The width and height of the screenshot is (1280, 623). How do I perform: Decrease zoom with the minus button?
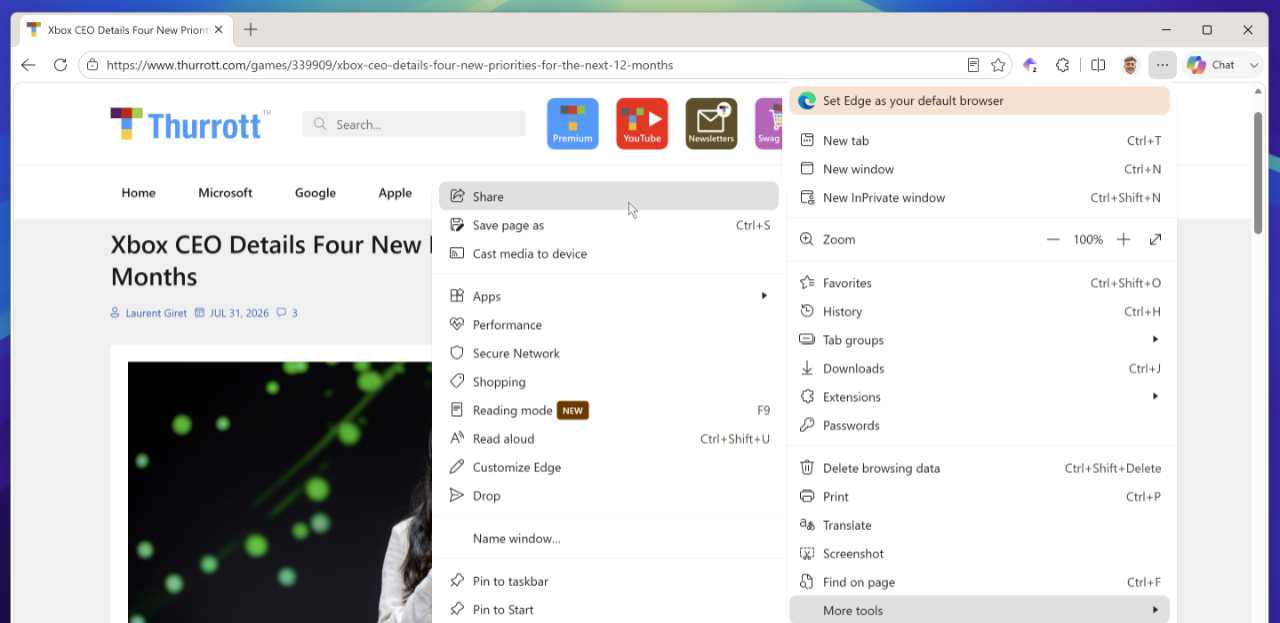pyautogui.click(x=1053, y=240)
